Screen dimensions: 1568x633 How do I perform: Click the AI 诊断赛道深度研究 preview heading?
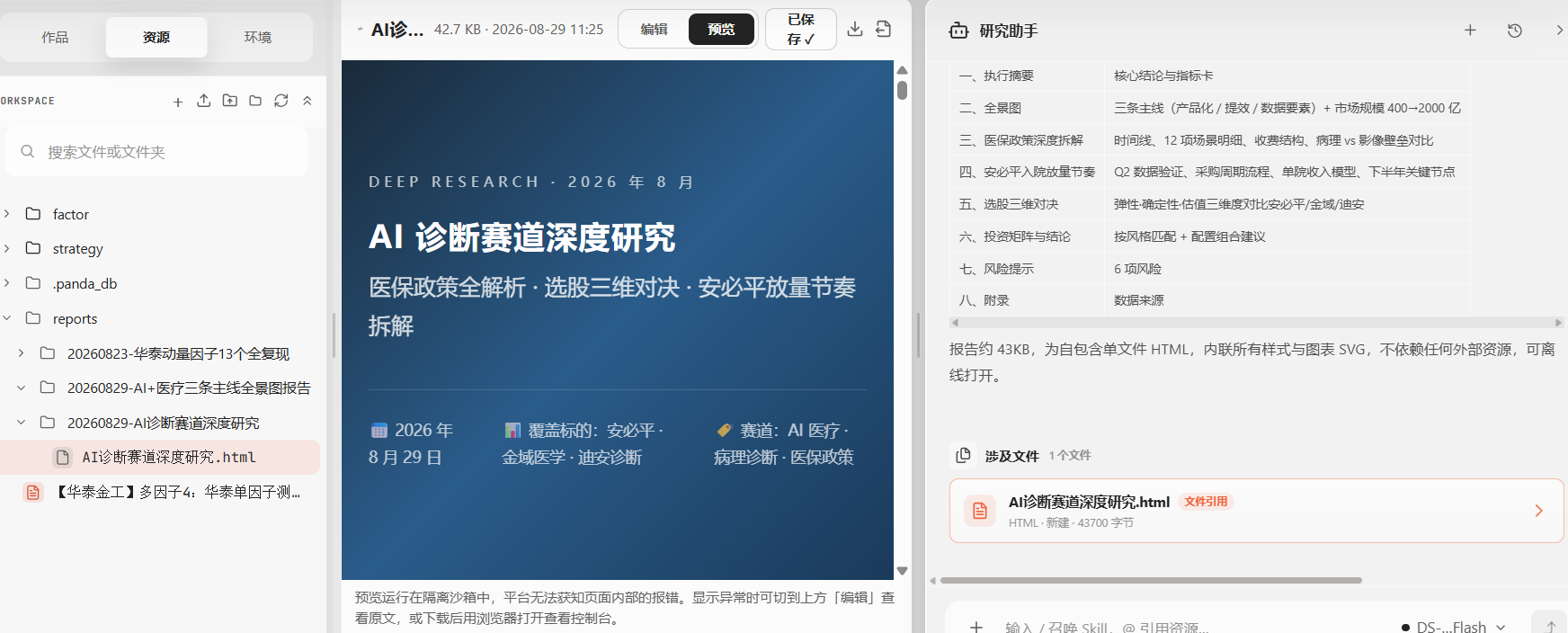coord(521,237)
